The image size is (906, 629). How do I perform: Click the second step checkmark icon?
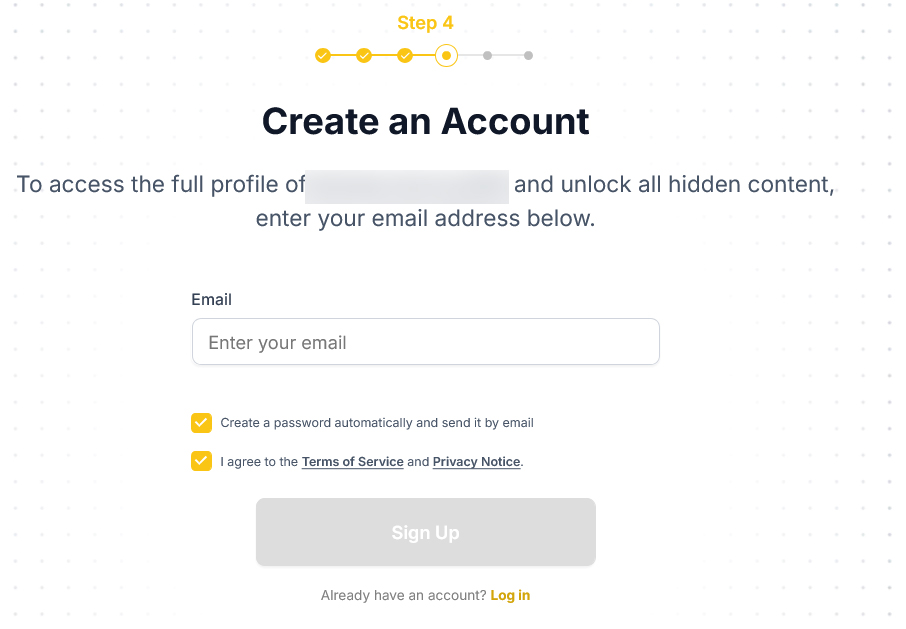click(364, 56)
